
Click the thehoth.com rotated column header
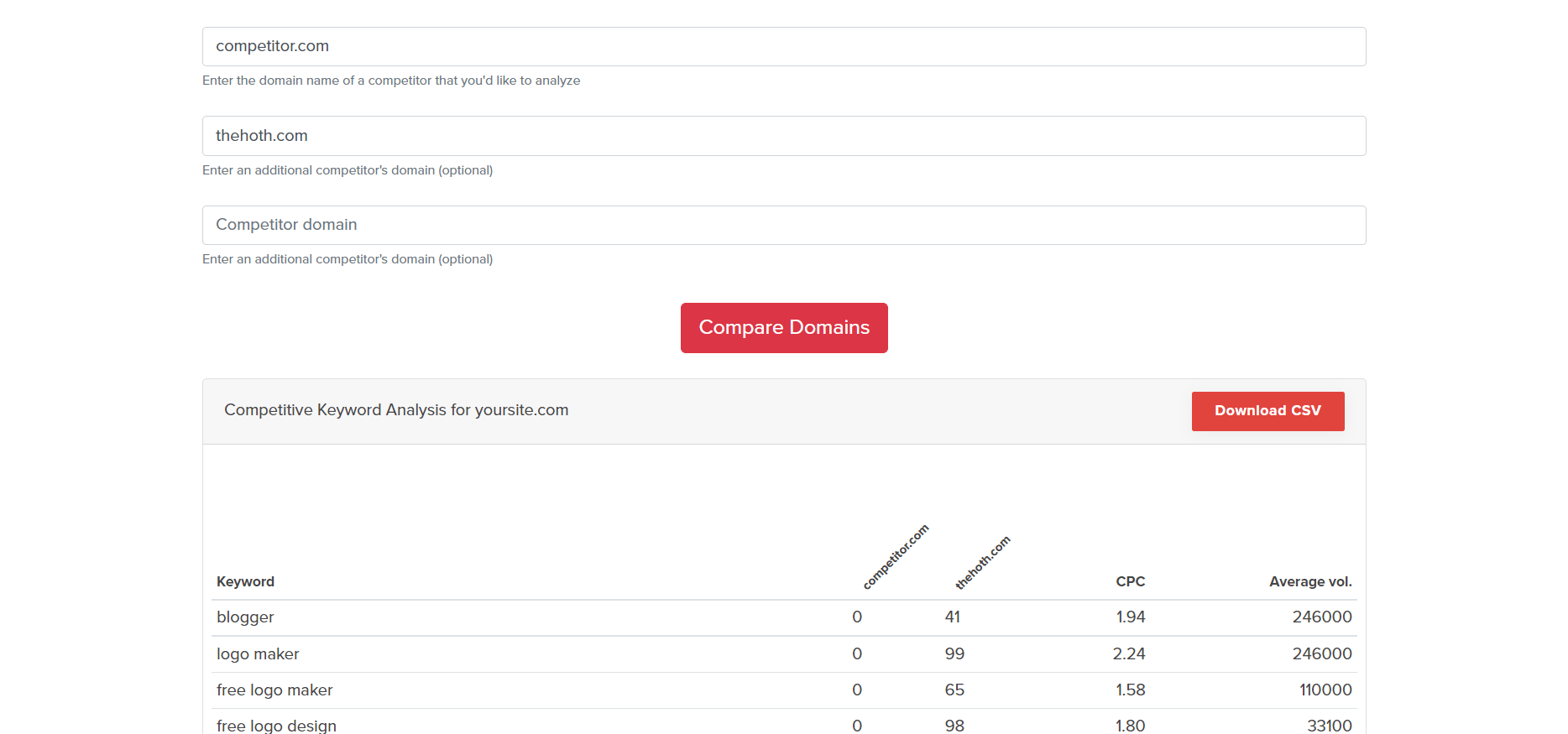coord(983,562)
